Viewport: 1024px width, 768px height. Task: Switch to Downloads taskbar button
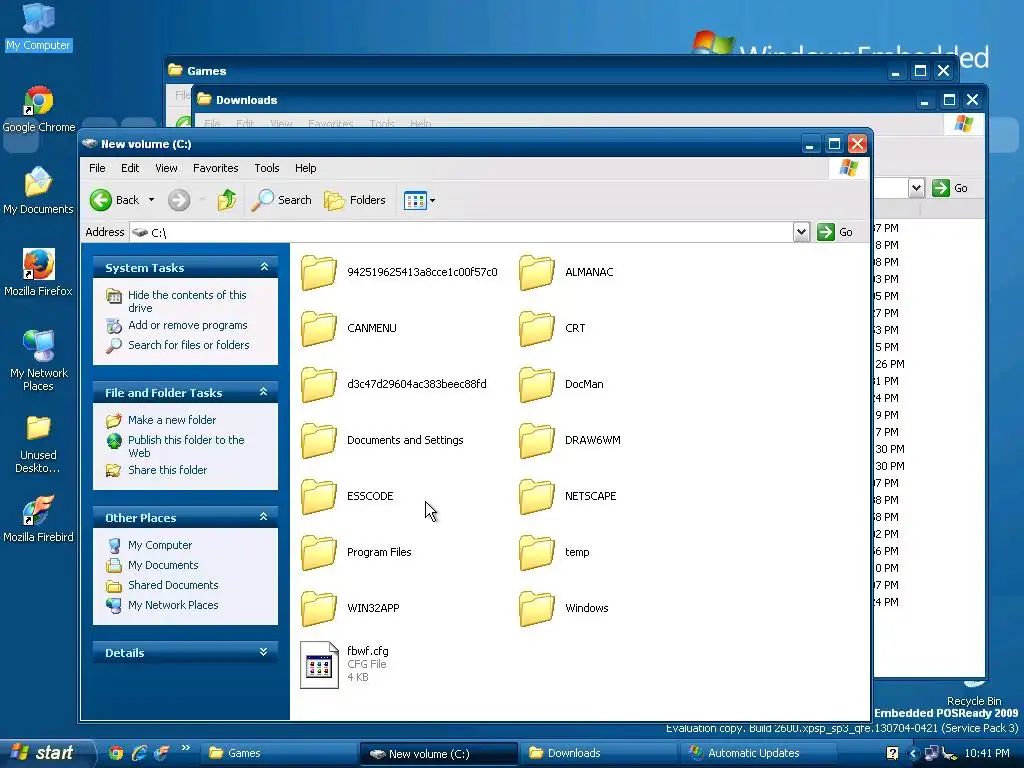tap(598, 753)
